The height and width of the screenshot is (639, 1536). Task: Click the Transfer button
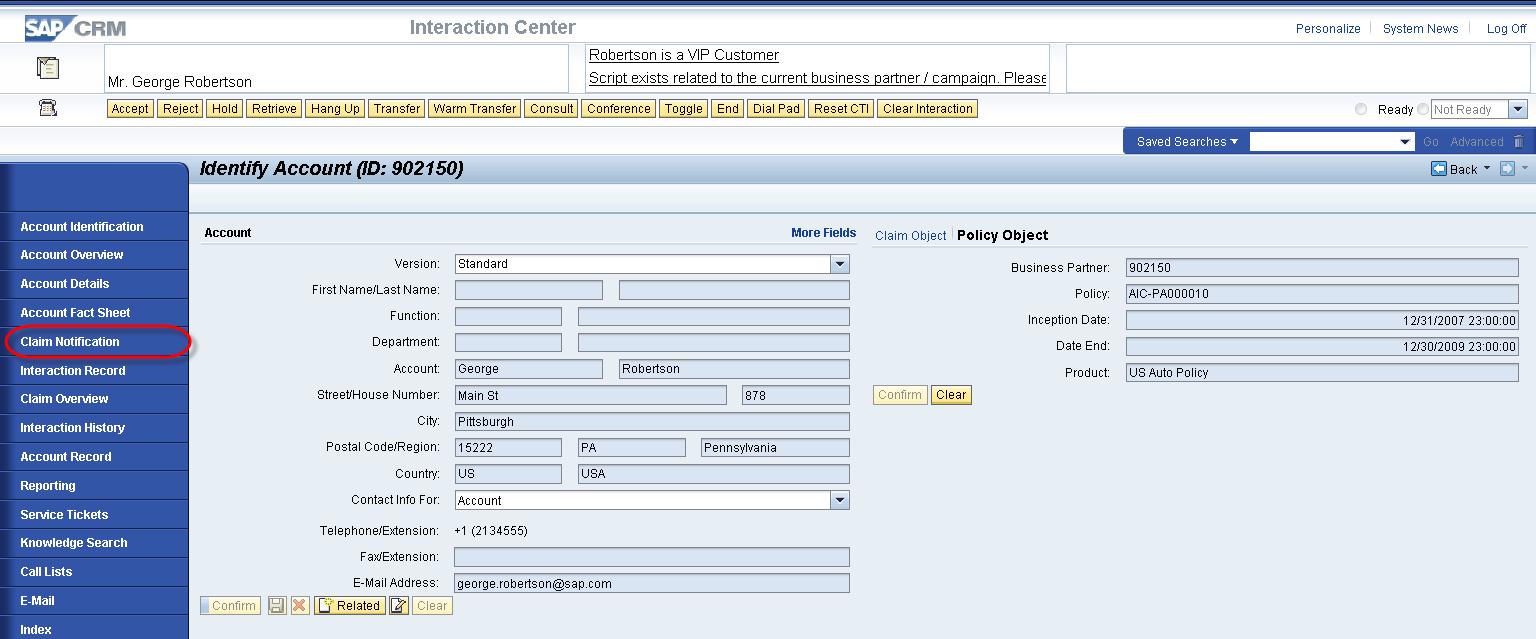point(397,109)
